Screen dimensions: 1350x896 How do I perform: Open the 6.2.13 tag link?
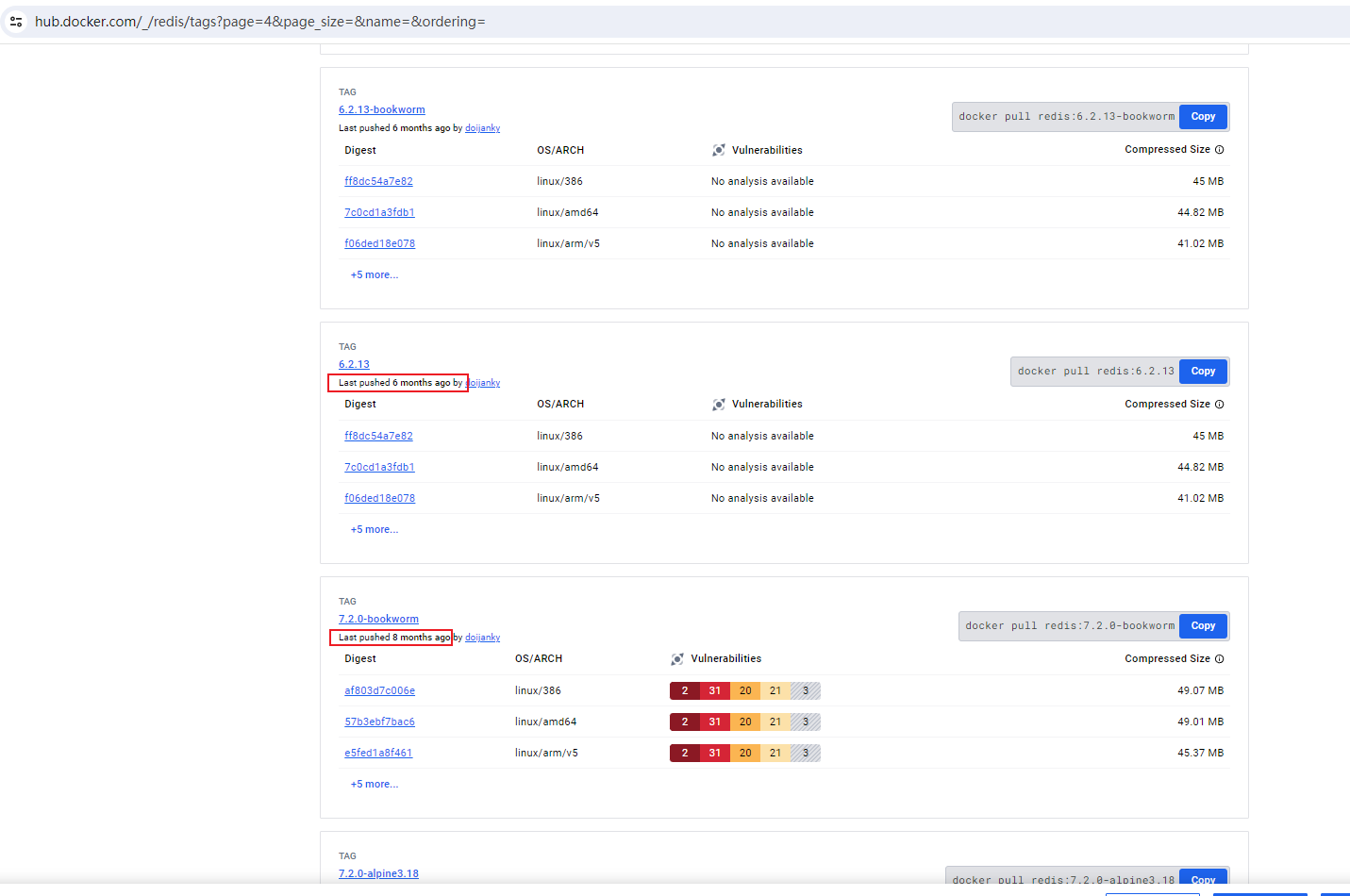pyautogui.click(x=354, y=364)
